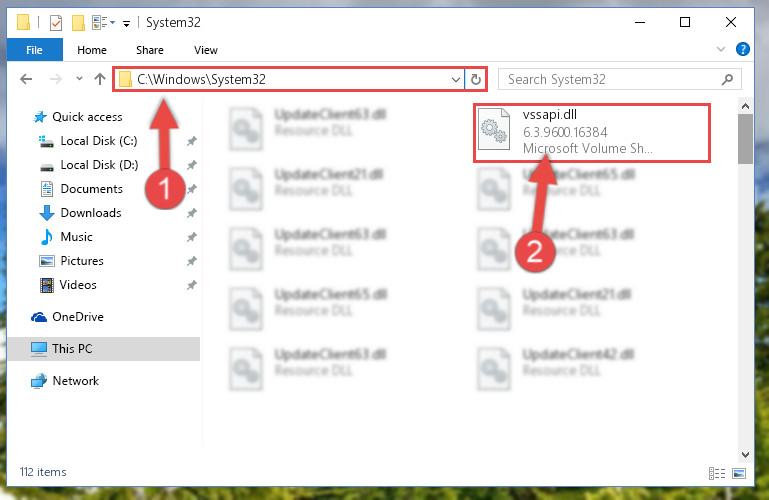Expand the address bar history dropdown
This screenshot has height=500, width=769.
coord(456,79)
